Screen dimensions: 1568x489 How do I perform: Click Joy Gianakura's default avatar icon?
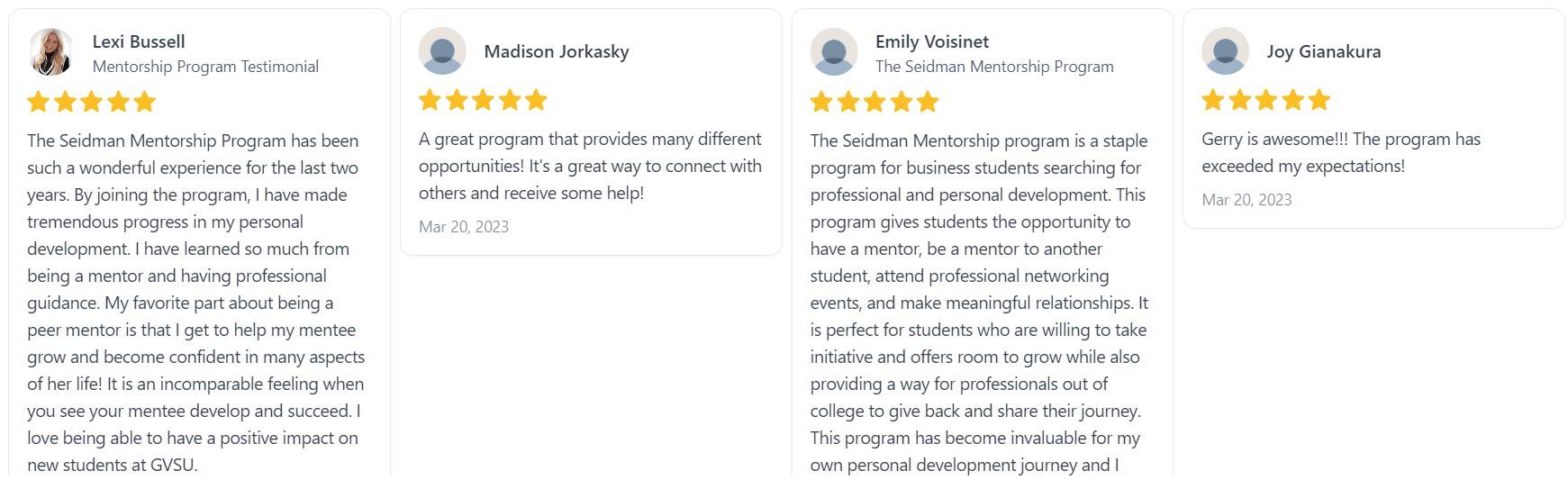[1225, 51]
